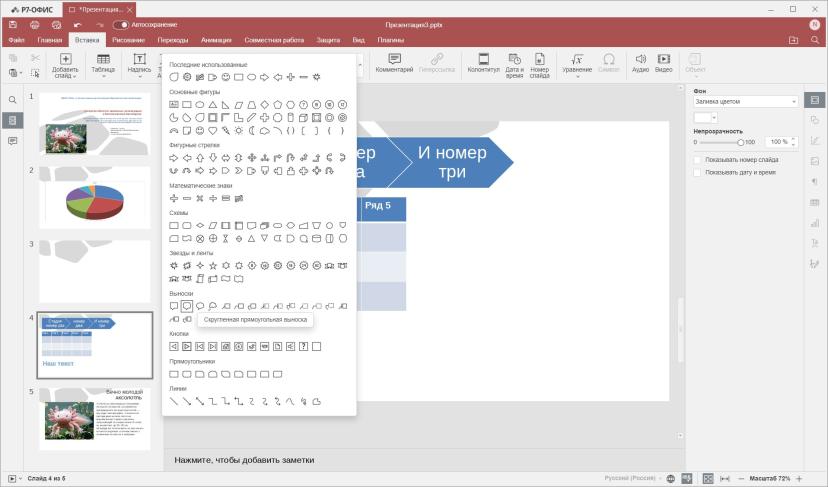Select the smiley face in recently used shapes
This screenshot has height=487, width=828.
coord(225,77)
